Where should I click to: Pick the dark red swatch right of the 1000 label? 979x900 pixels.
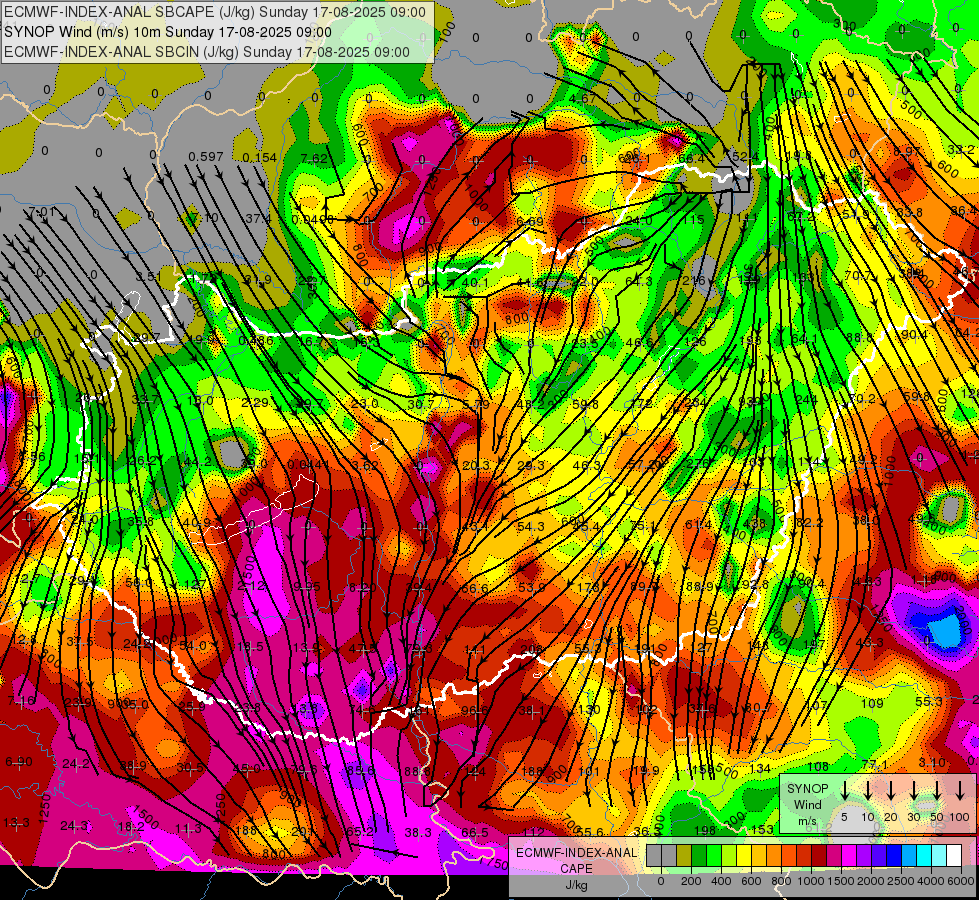[x=820, y=855]
